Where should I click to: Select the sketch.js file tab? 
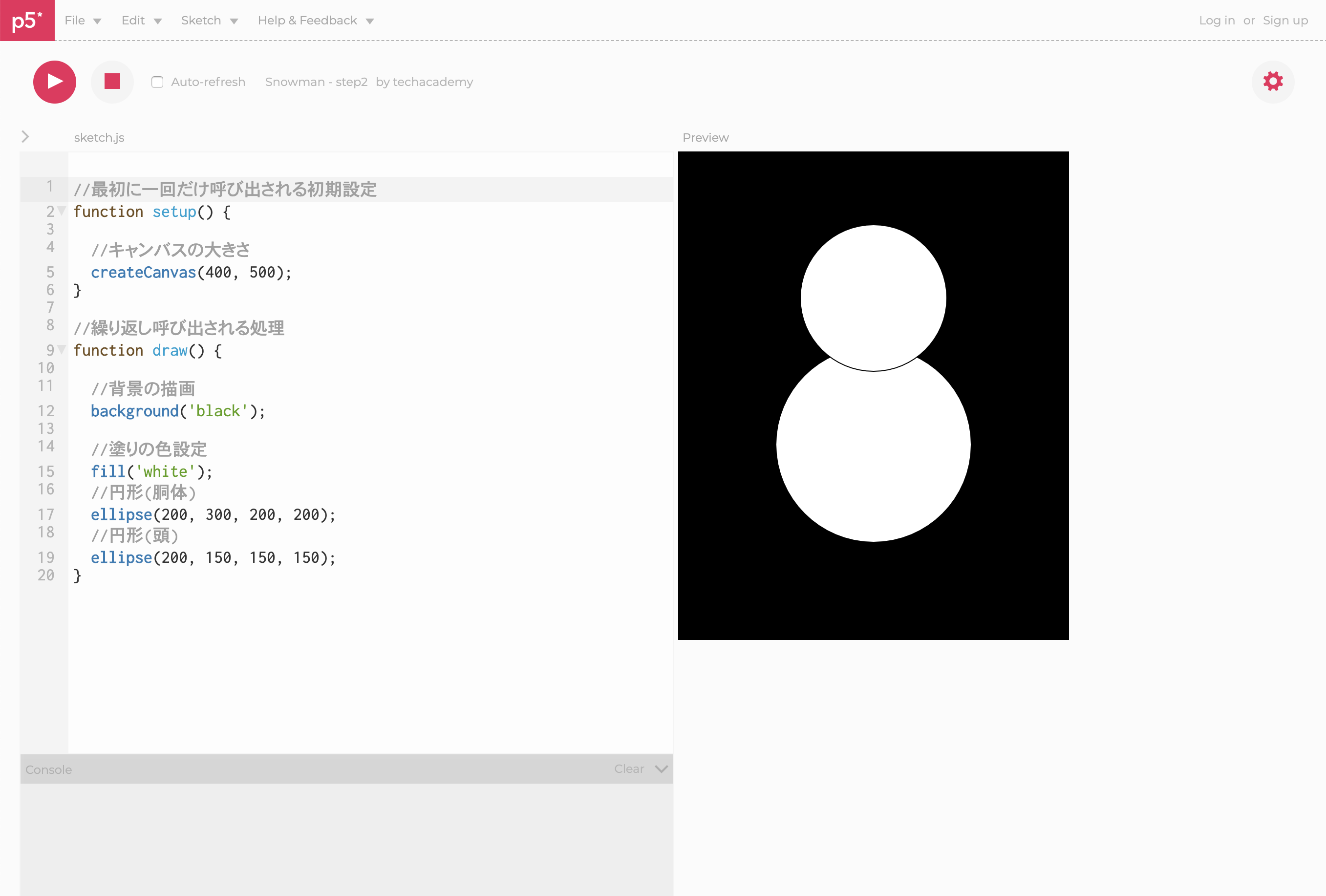(x=99, y=138)
